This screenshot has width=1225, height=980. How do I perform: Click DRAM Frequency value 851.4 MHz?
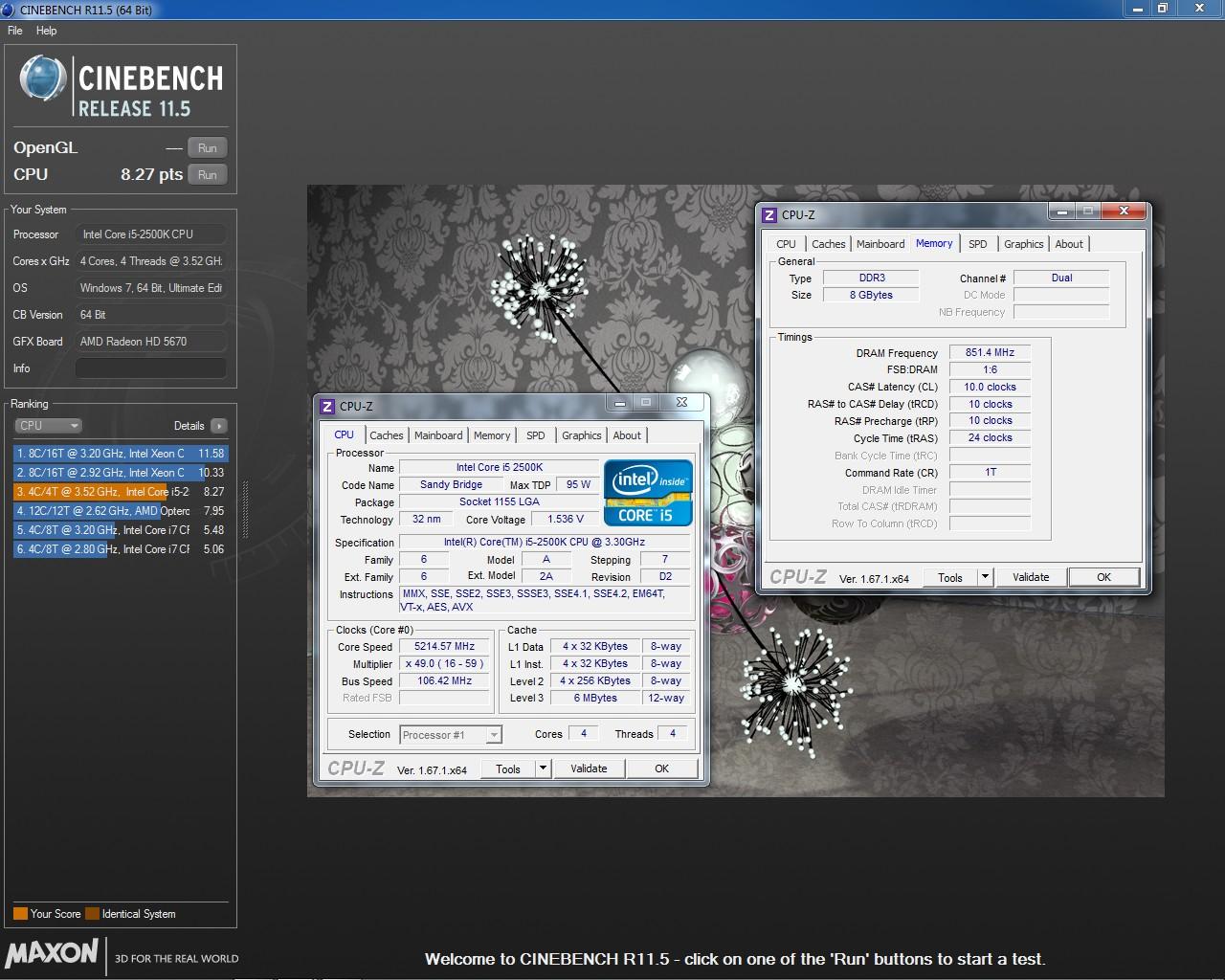coord(990,353)
